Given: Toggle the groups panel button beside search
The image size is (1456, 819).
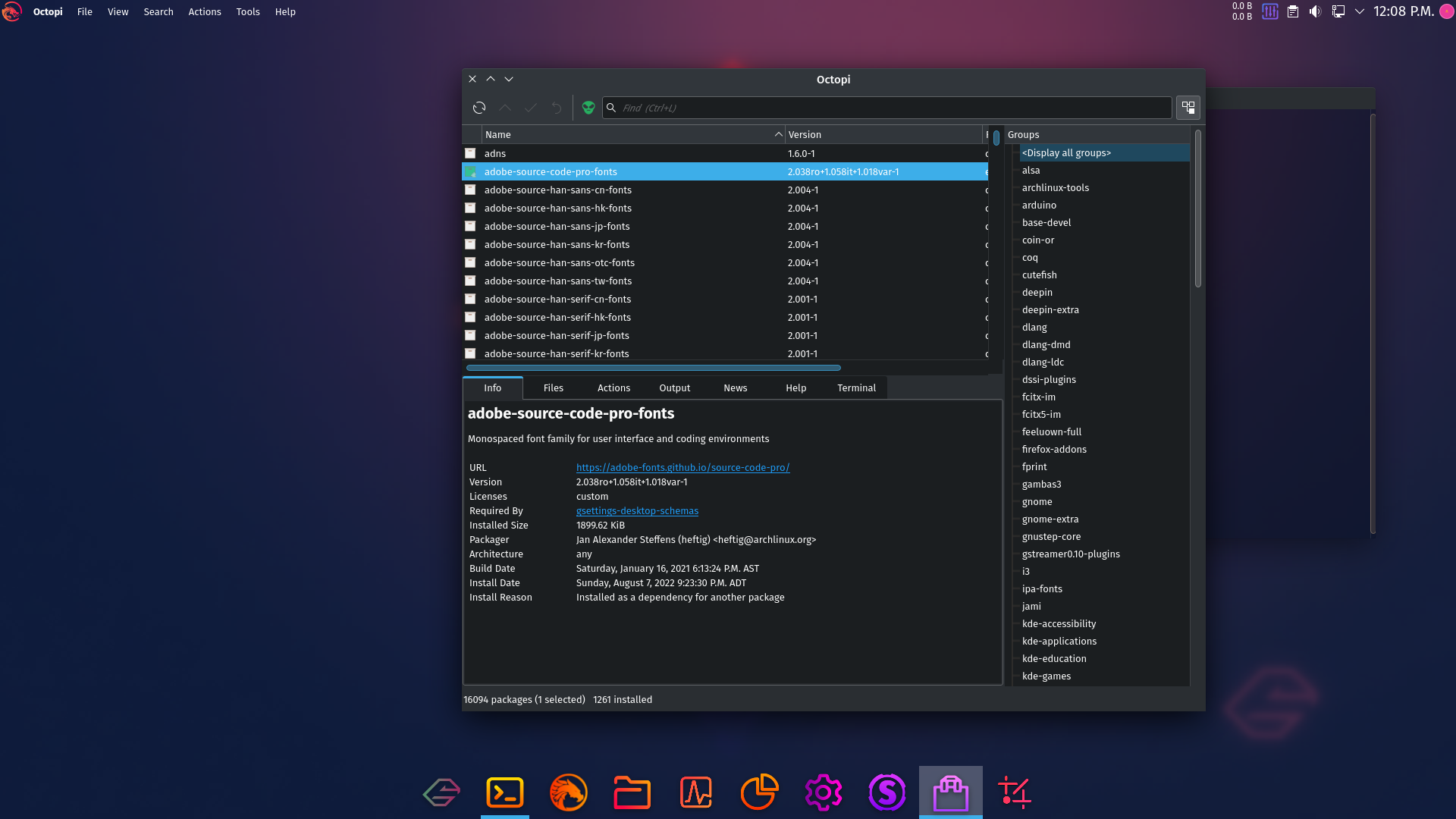Looking at the screenshot, I should [x=1188, y=108].
